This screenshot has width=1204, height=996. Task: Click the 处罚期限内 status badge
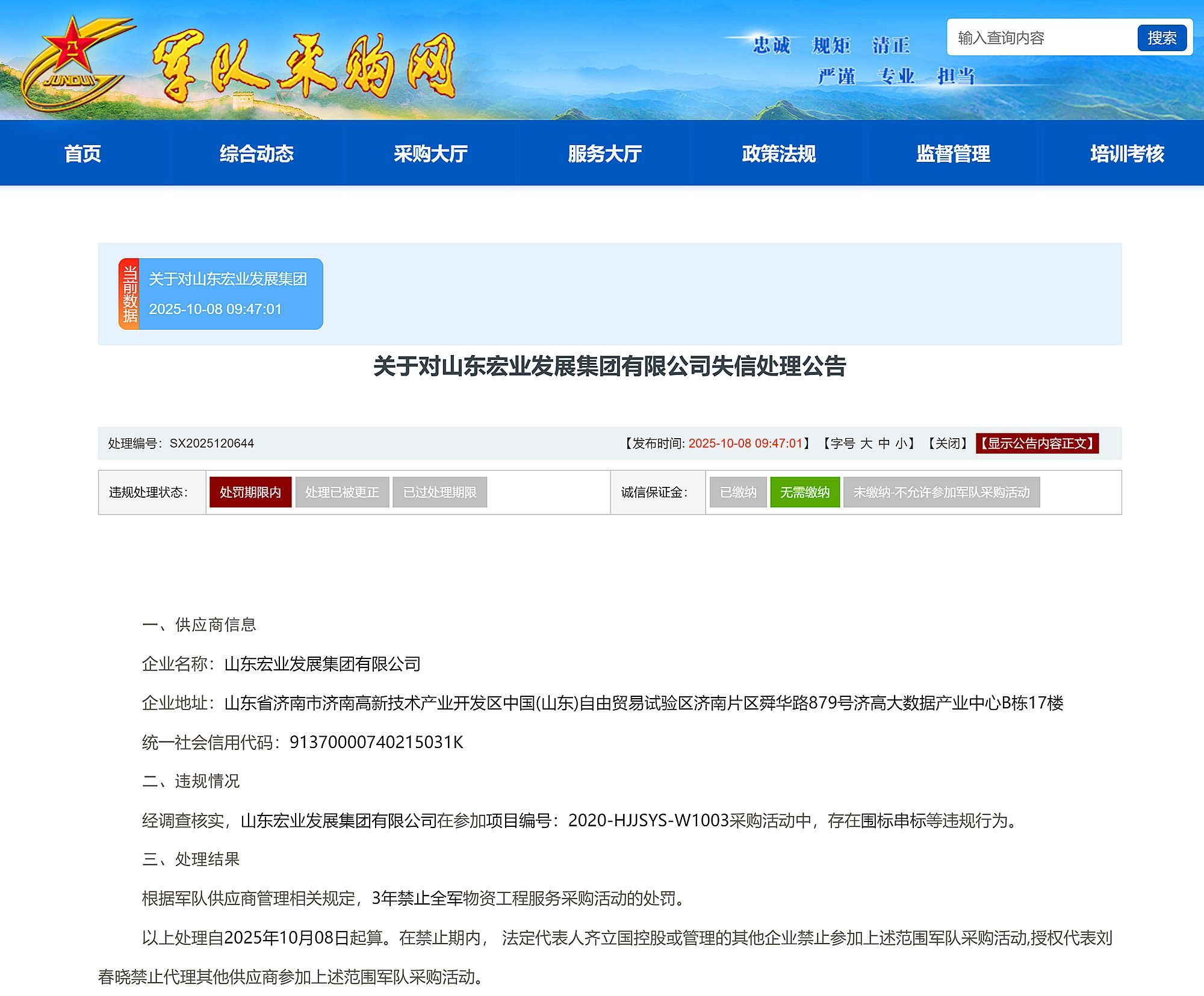[250, 492]
